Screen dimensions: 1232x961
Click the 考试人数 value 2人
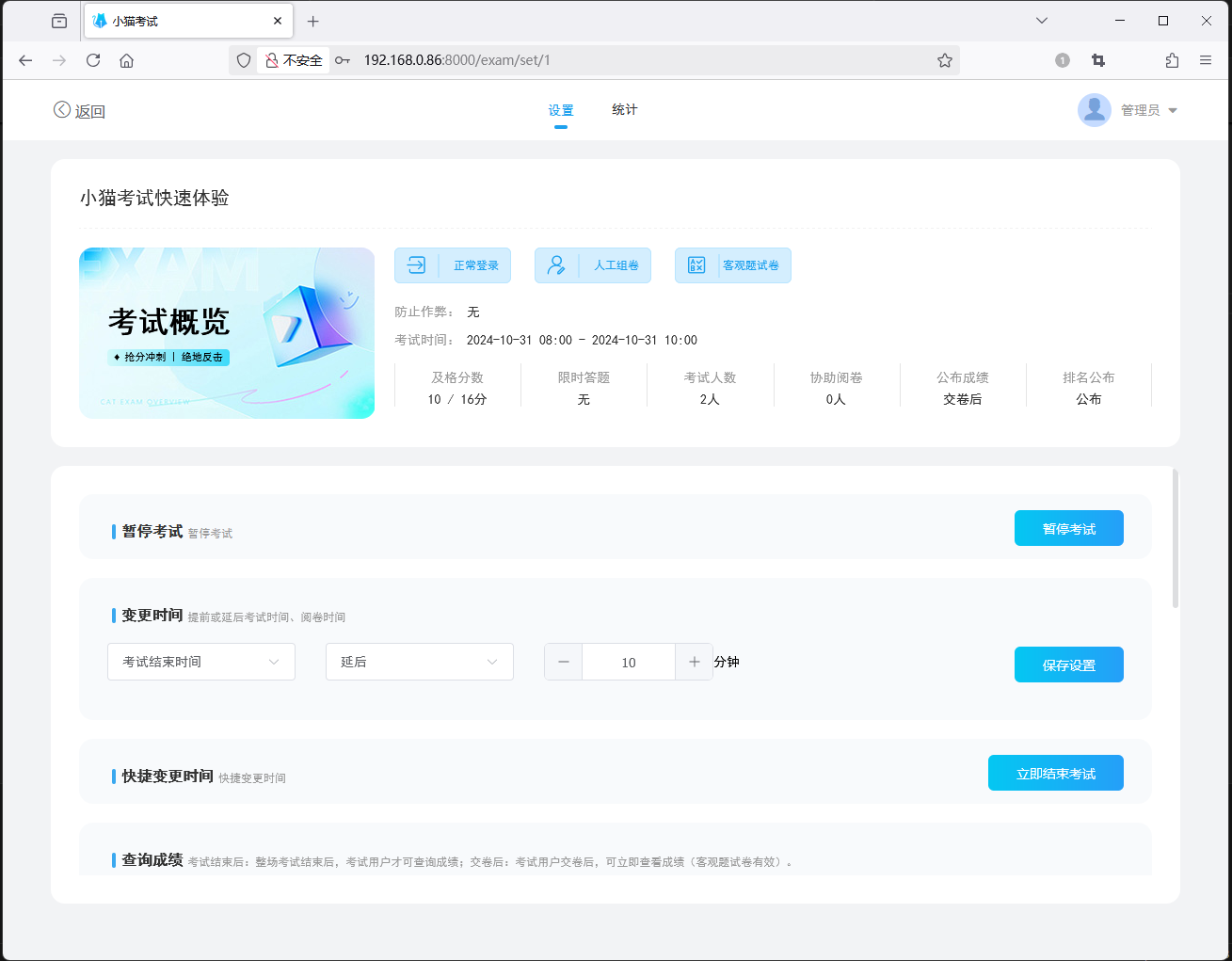click(x=710, y=399)
